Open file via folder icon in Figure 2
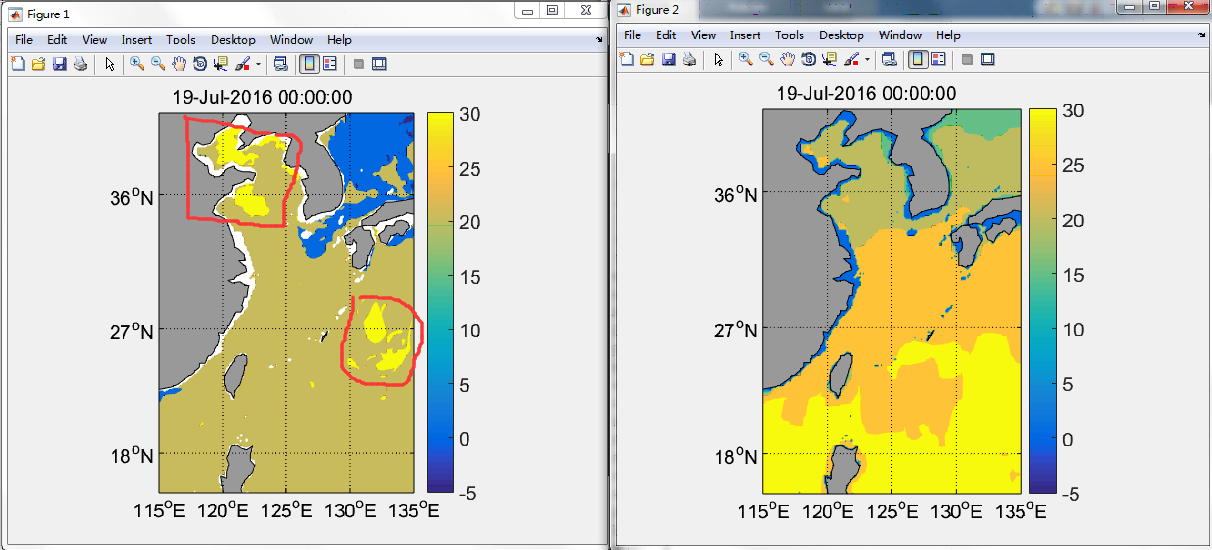Screen dimensions: 1212x550 (x=647, y=59)
